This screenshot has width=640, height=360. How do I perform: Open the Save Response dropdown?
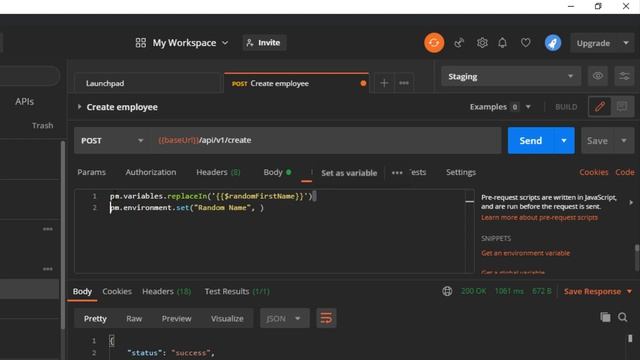click(598, 291)
